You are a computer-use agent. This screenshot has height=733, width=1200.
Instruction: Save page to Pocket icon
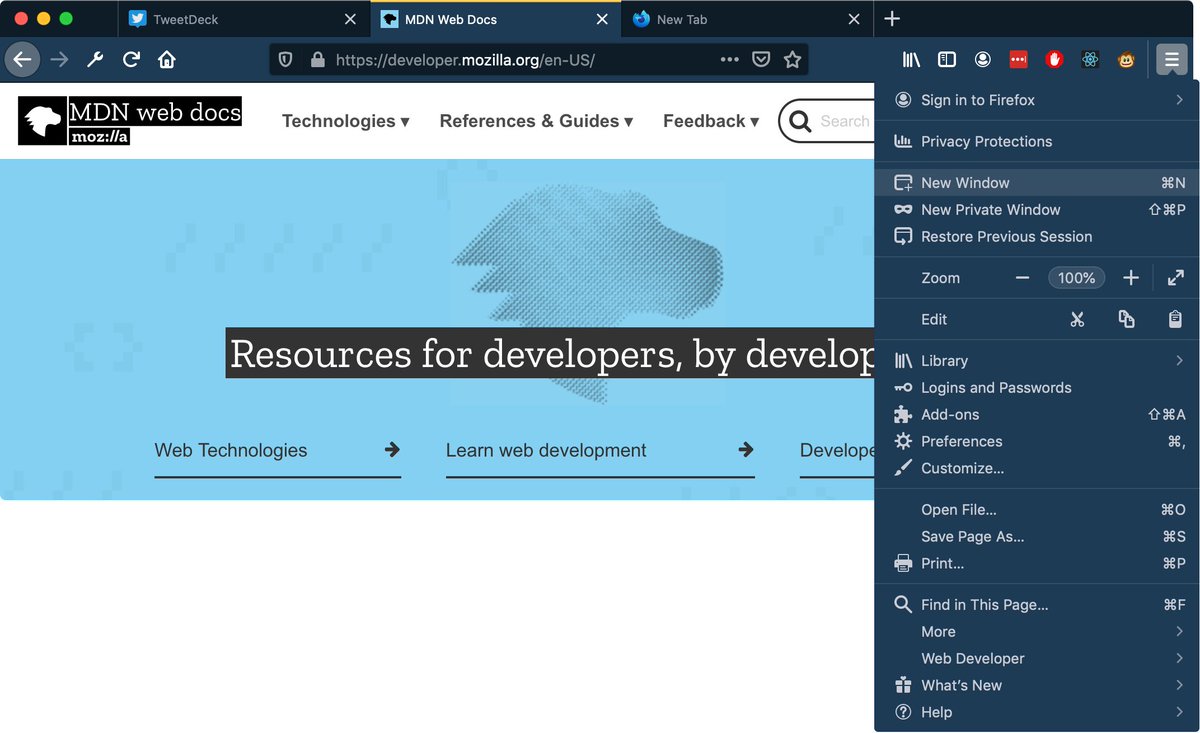(761, 60)
